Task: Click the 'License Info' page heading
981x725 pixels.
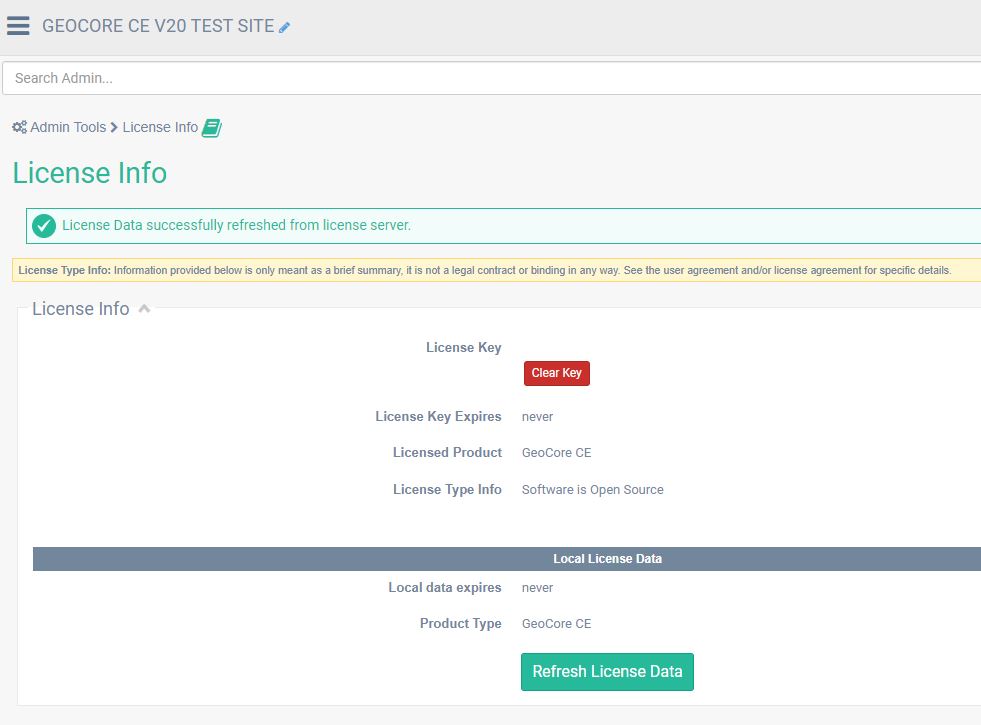Action: pyautogui.click(x=89, y=173)
